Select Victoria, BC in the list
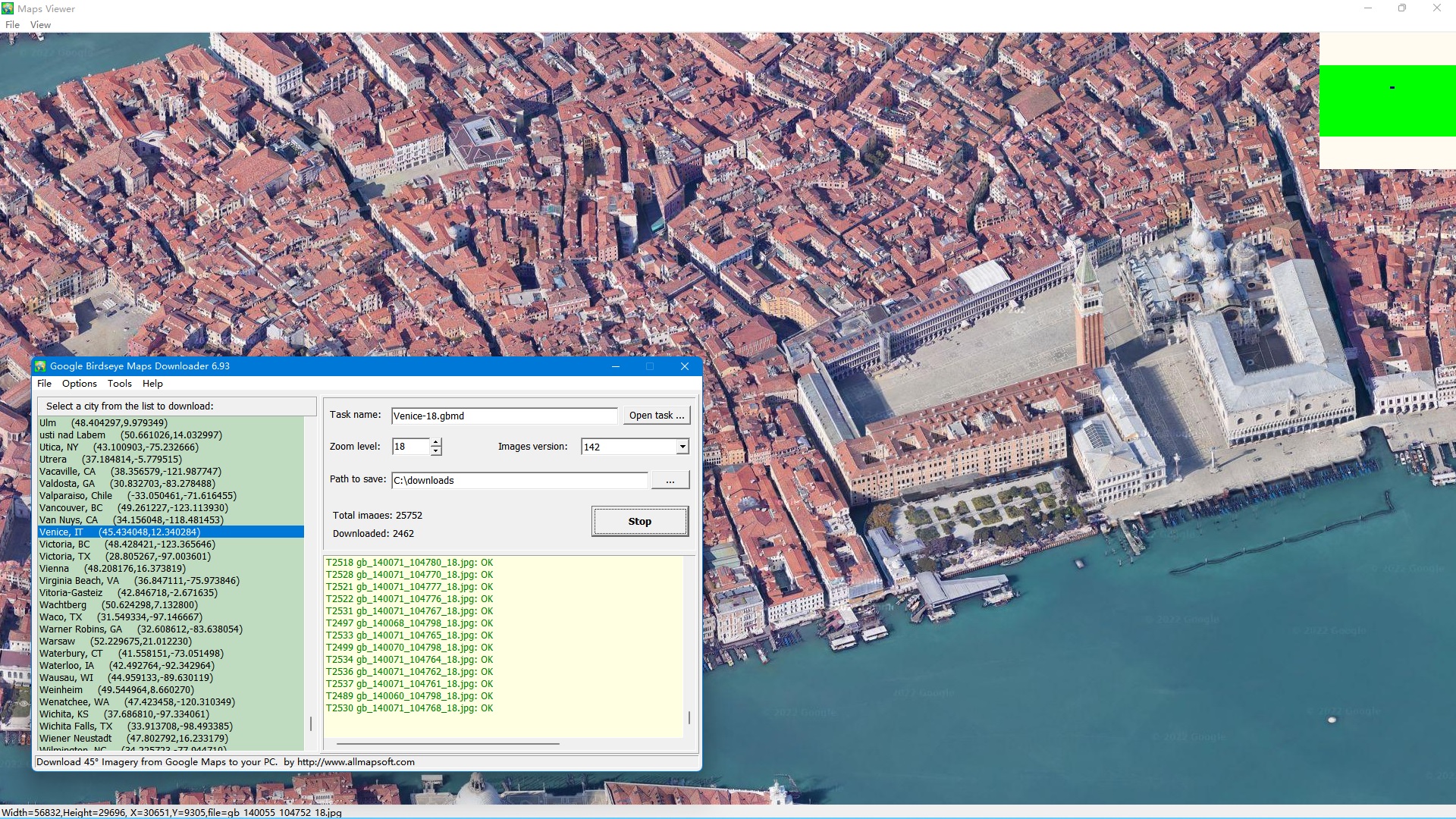1456x819 pixels. pyautogui.click(x=171, y=544)
